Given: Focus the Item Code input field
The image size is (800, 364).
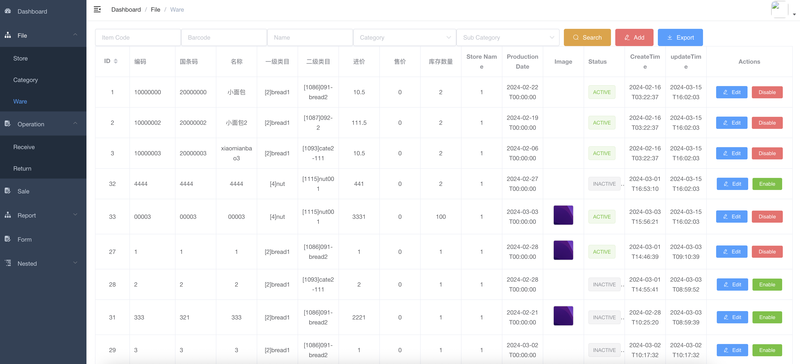Looking at the screenshot, I should [x=138, y=38].
